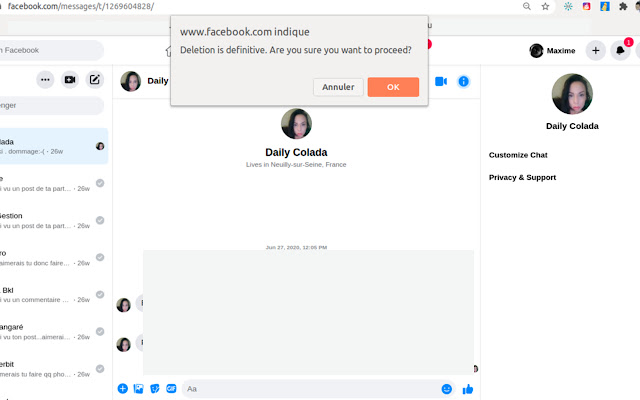Open the conversation named 'erbit'
Image resolution: width=640 pixels, height=400 pixels.
[53, 369]
